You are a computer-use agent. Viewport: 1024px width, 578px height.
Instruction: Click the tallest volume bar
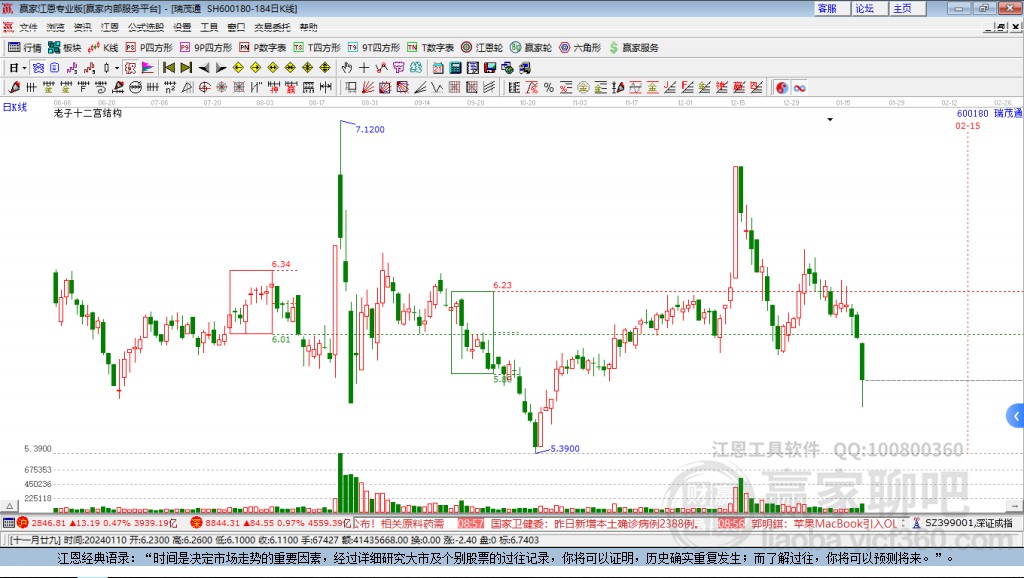pos(340,483)
